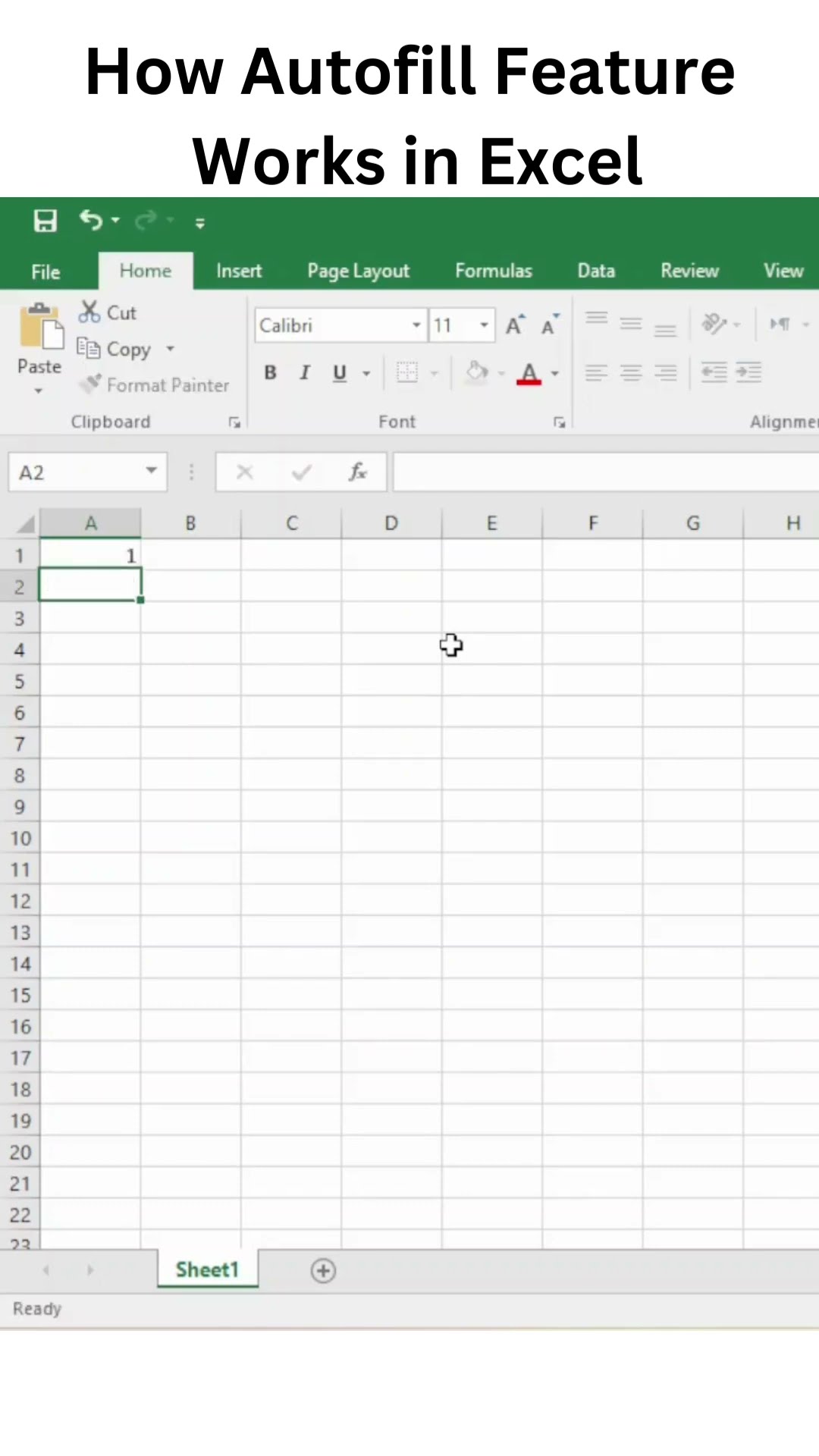Toggle Bold formatting
Screen dimensions: 819x1456
point(270,372)
